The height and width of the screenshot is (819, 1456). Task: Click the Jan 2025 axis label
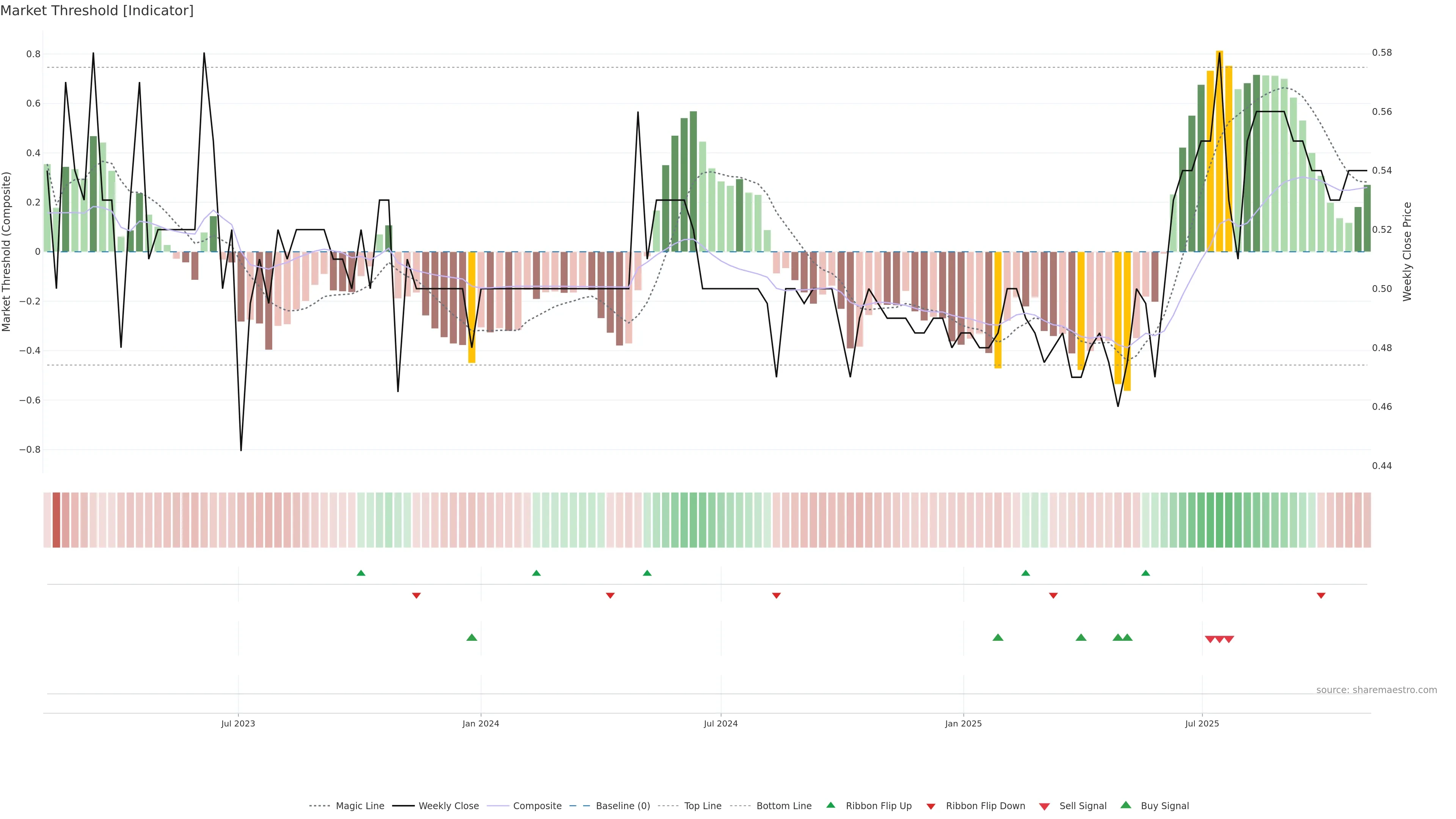click(x=963, y=723)
